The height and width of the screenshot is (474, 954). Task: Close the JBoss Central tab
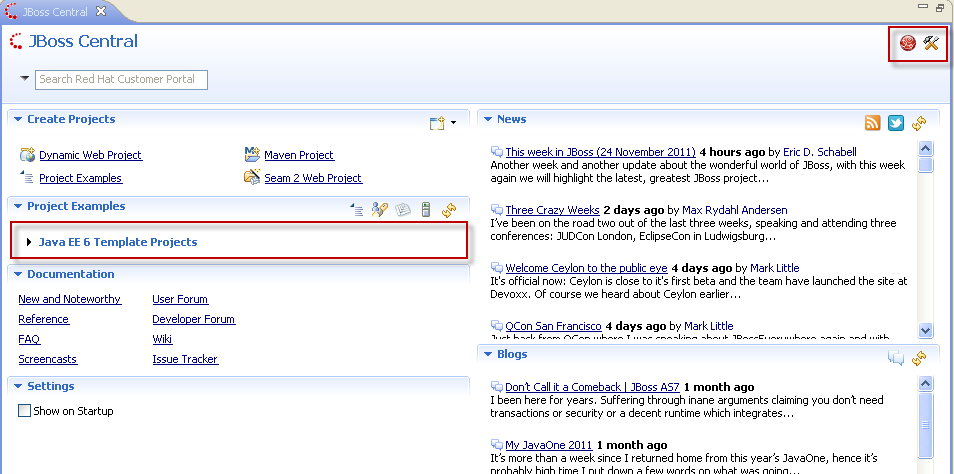click(101, 11)
